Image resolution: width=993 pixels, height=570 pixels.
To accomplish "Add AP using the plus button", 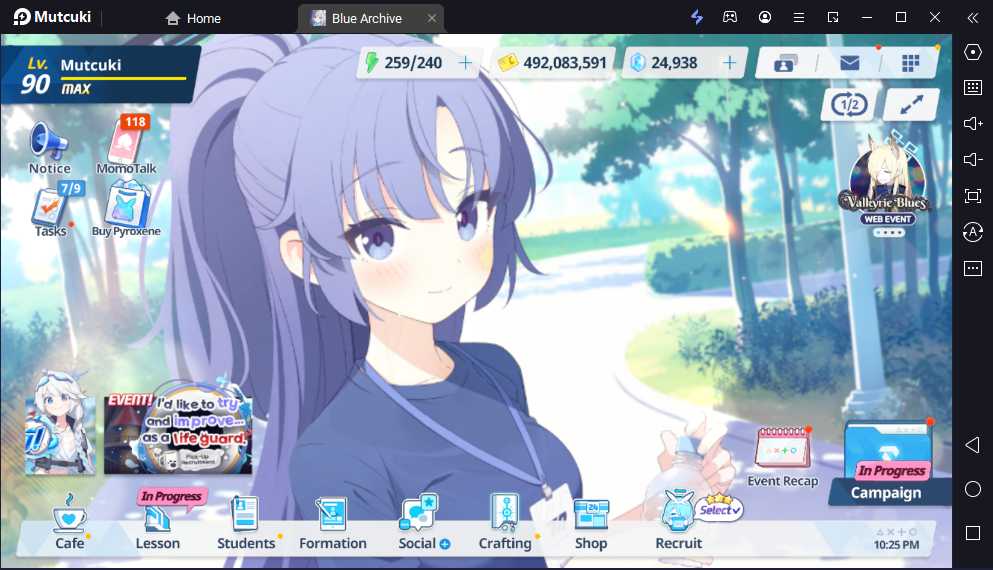I will point(465,63).
